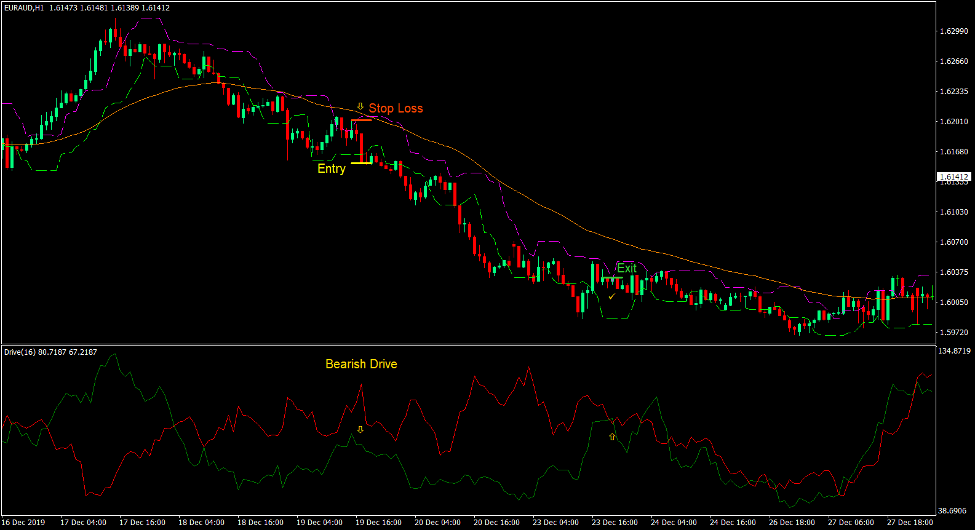Select the yellow down arrow in Drive window
Viewport: 977px width, 531px height.
pos(361,428)
